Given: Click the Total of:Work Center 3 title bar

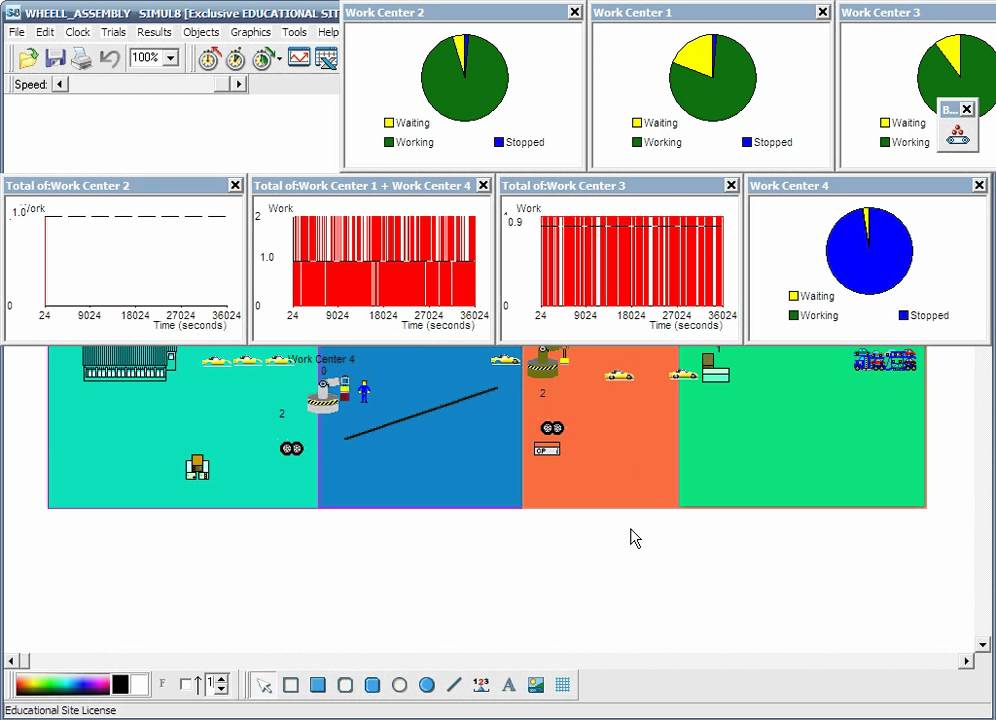Looking at the screenshot, I should pyautogui.click(x=619, y=185).
